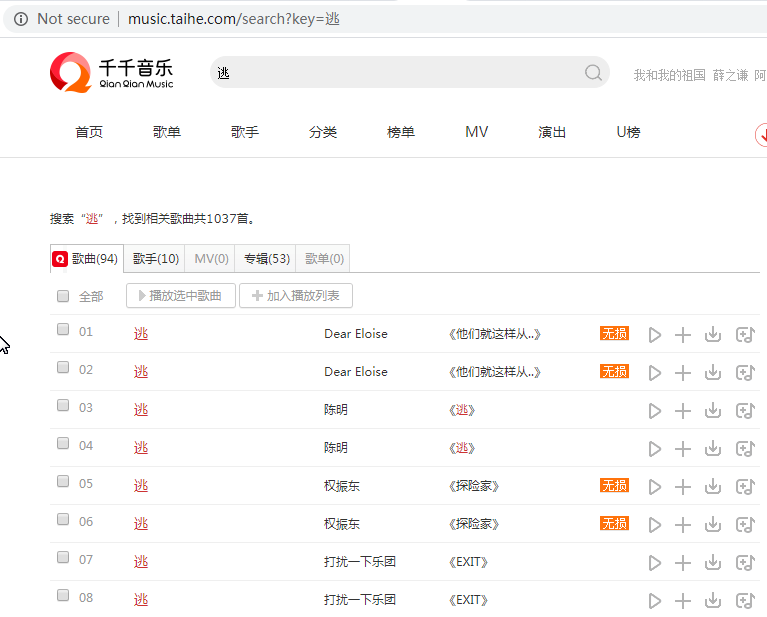Open the 专辑(53) results tab

coord(266,259)
